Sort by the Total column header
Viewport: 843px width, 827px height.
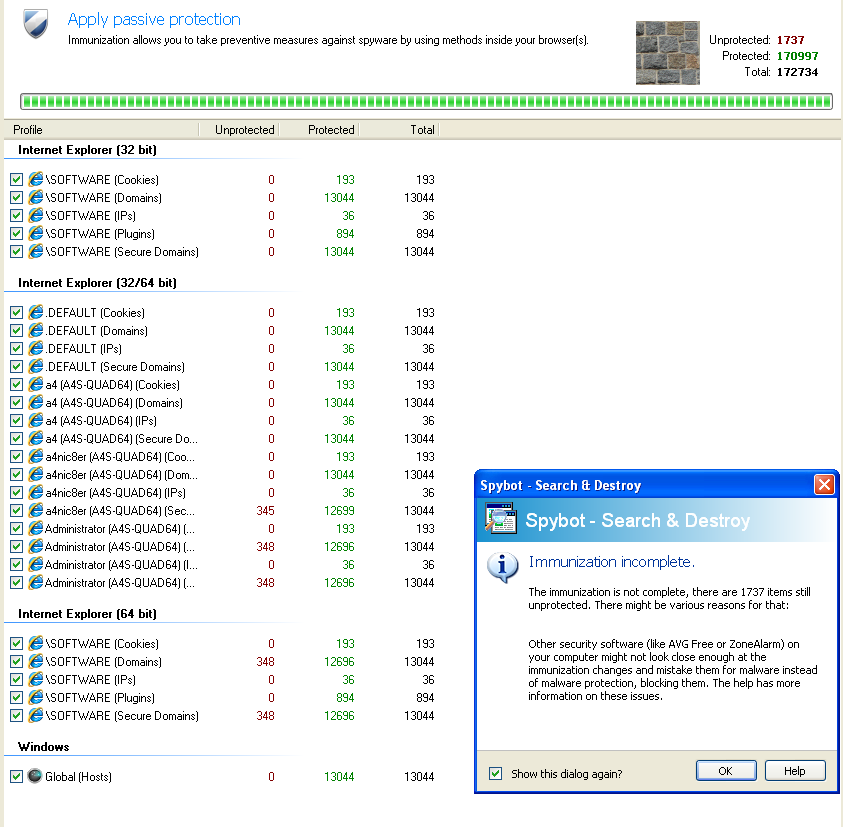399,130
